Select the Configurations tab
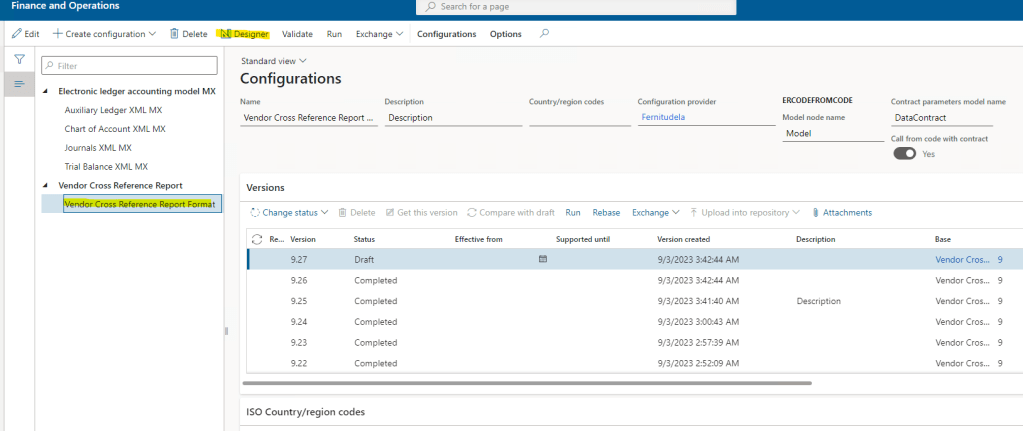This screenshot has width=1023, height=431. [x=446, y=34]
